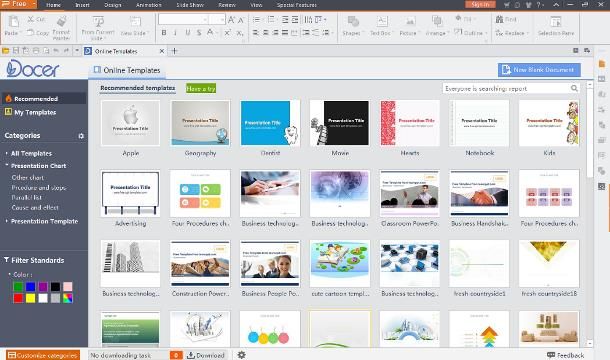Viewport: 610px width, 360px height.
Task: Select Cause and effect subcategory
Action: point(35,207)
